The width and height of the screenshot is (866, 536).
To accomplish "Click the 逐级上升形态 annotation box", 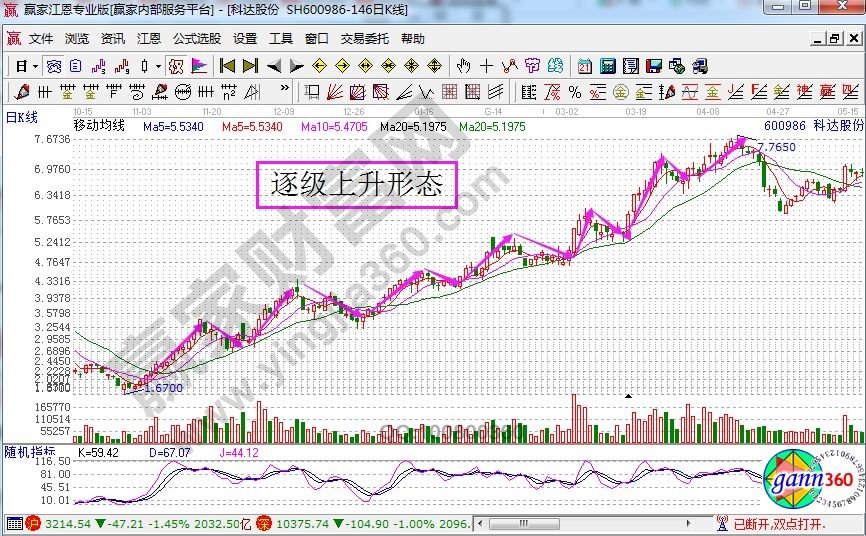I will [x=357, y=184].
